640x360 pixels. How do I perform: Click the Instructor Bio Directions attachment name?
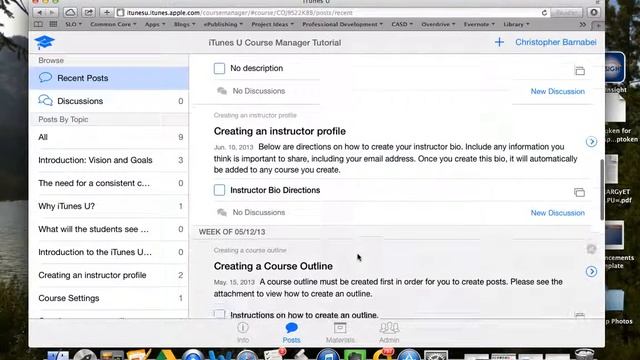[275, 190]
